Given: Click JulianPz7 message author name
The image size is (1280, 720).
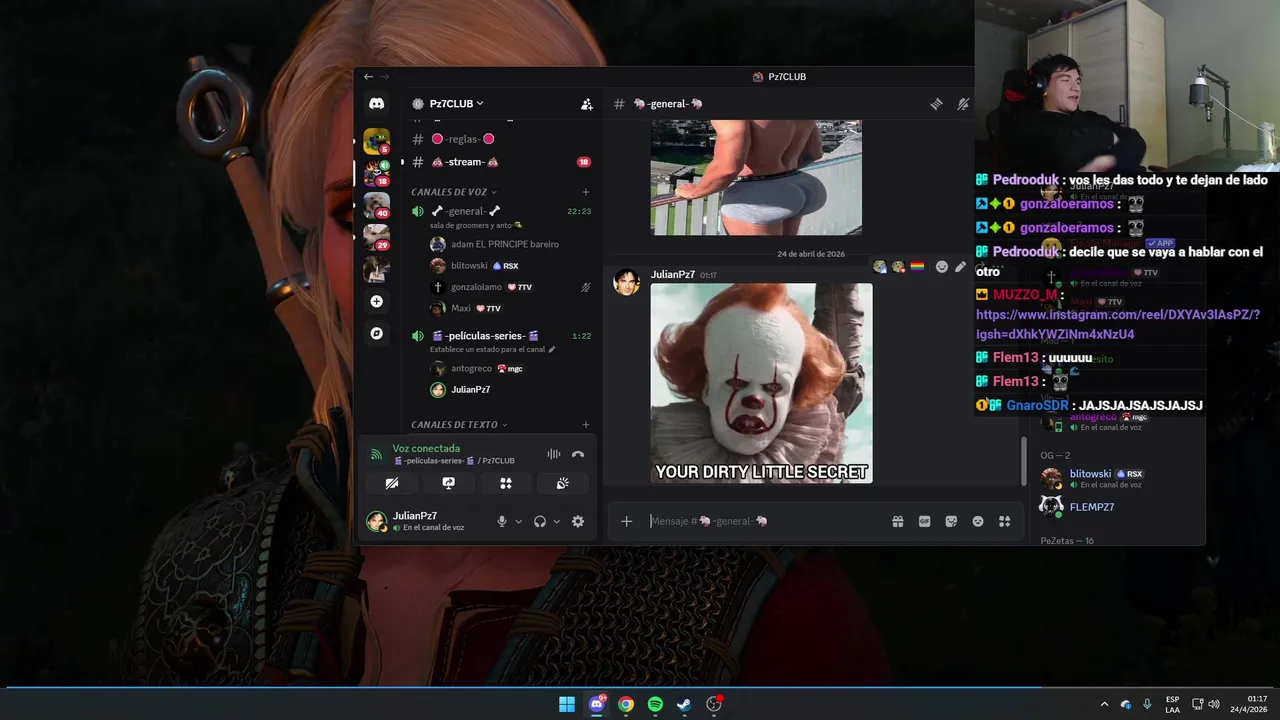Looking at the screenshot, I should [x=672, y=274].
